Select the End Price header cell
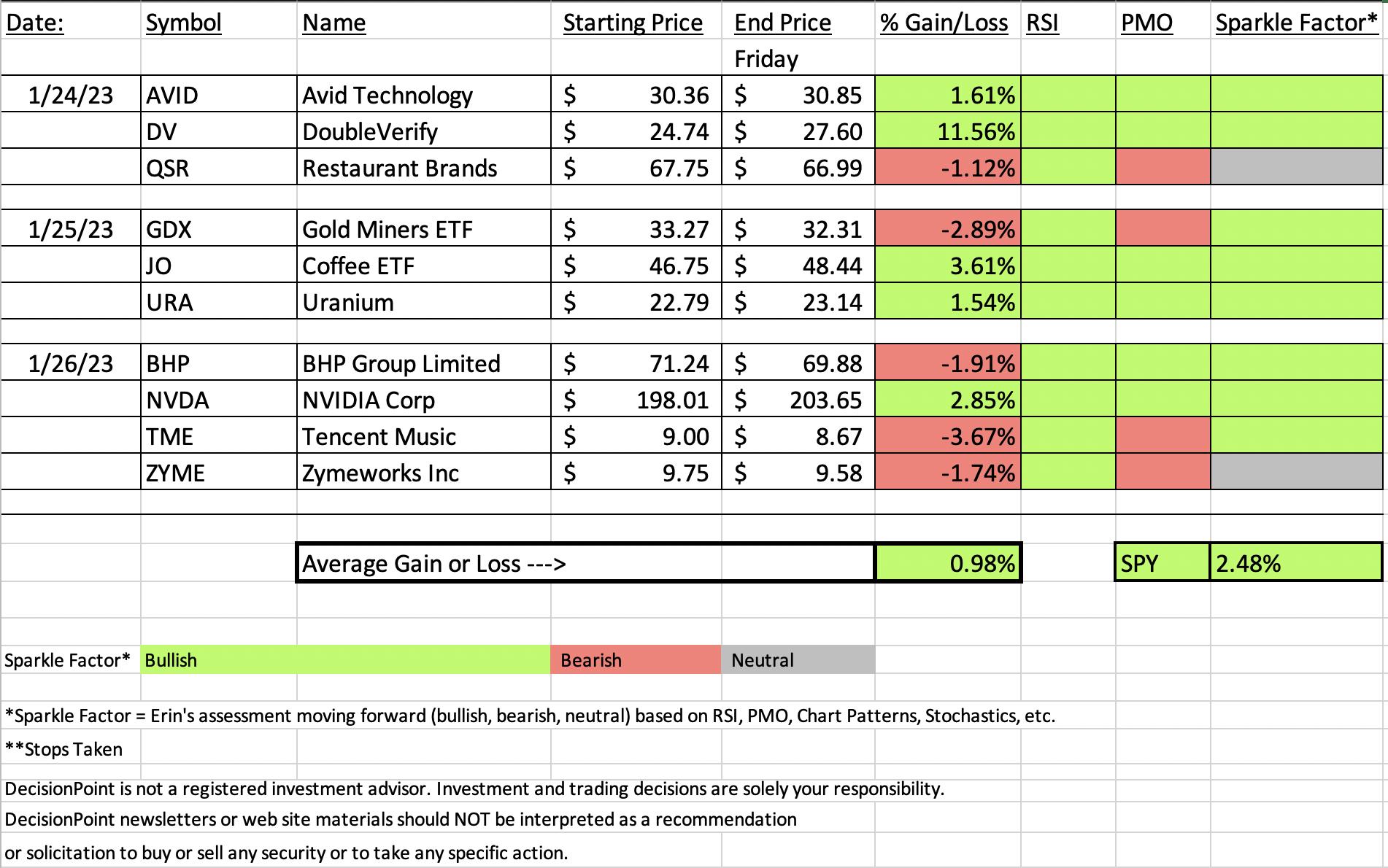Image resolution: width=1388 pixels, height=868 pixels. tap(798, 22)
